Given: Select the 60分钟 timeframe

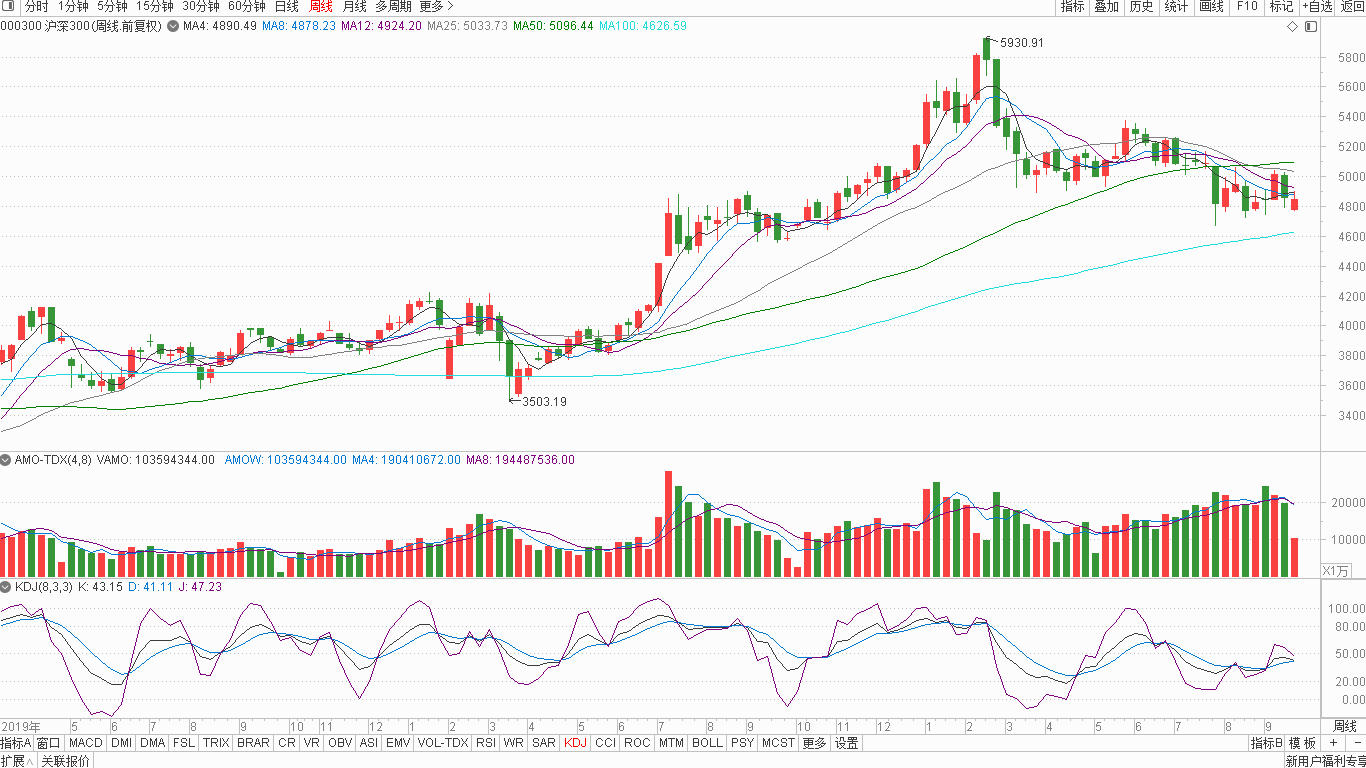Looking at the screenshot, I should (x=246, y=6).
